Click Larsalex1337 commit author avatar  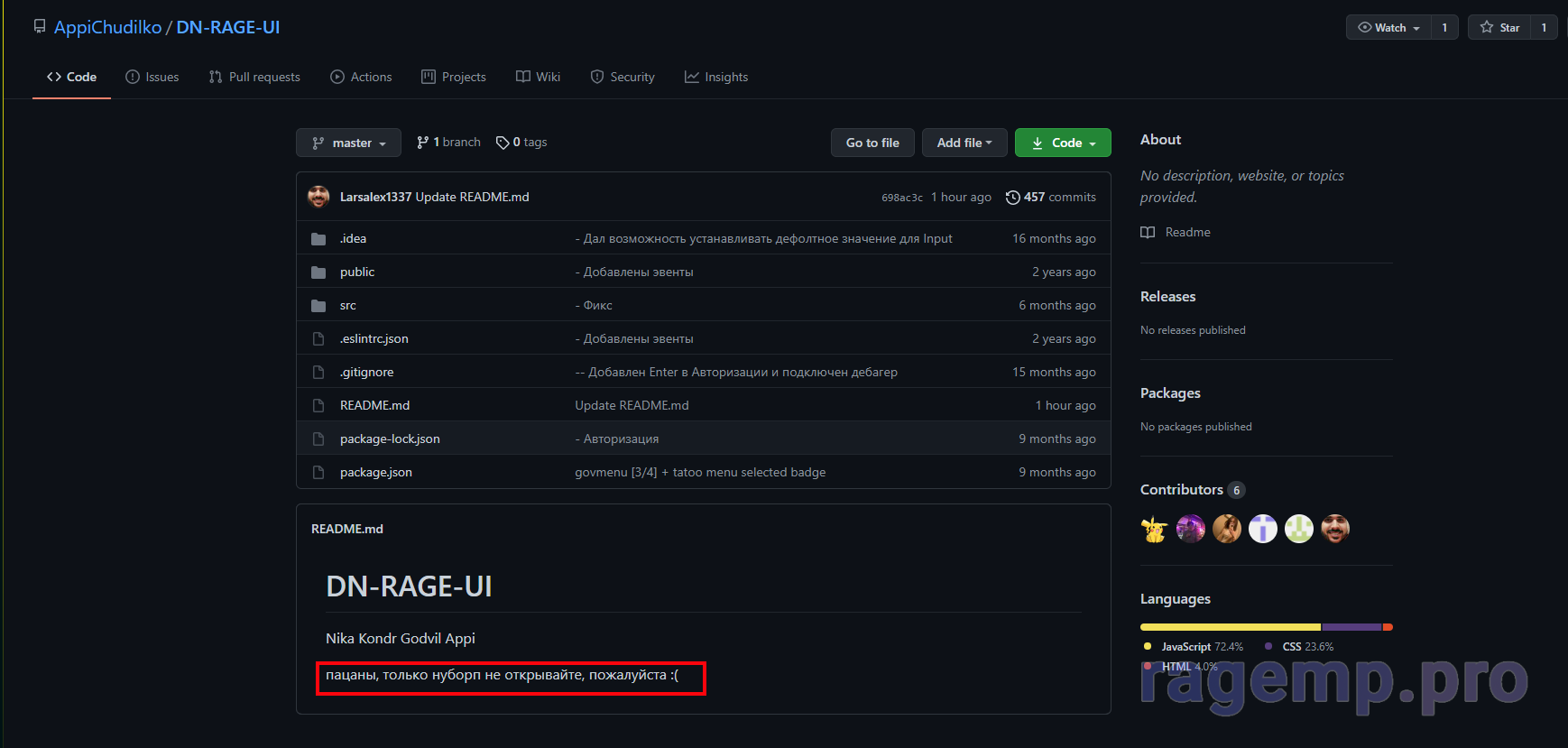pos(318,197)
